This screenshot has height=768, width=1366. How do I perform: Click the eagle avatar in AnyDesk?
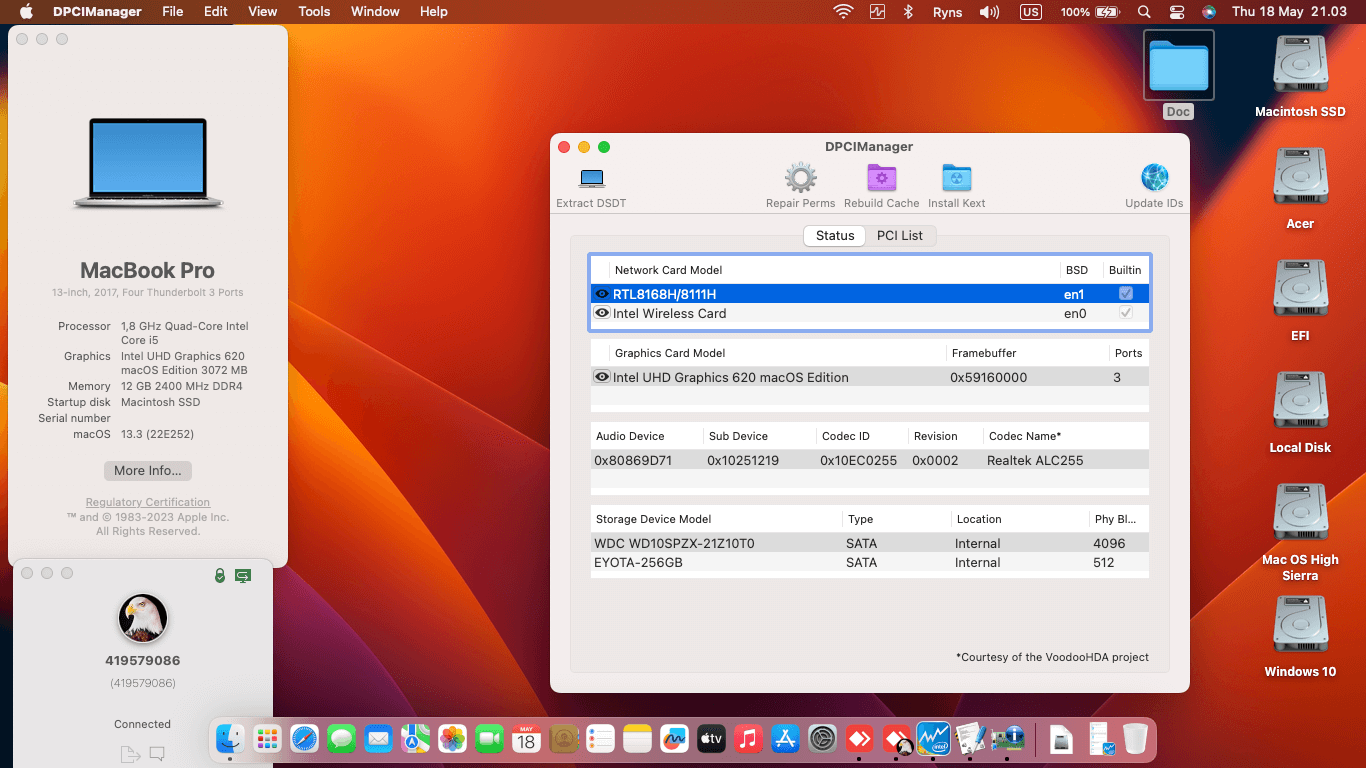coord(143,618)
